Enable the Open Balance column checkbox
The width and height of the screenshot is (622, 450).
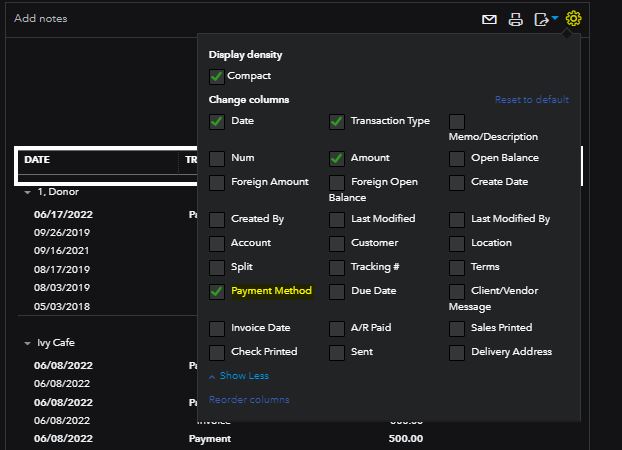(457, 158)
